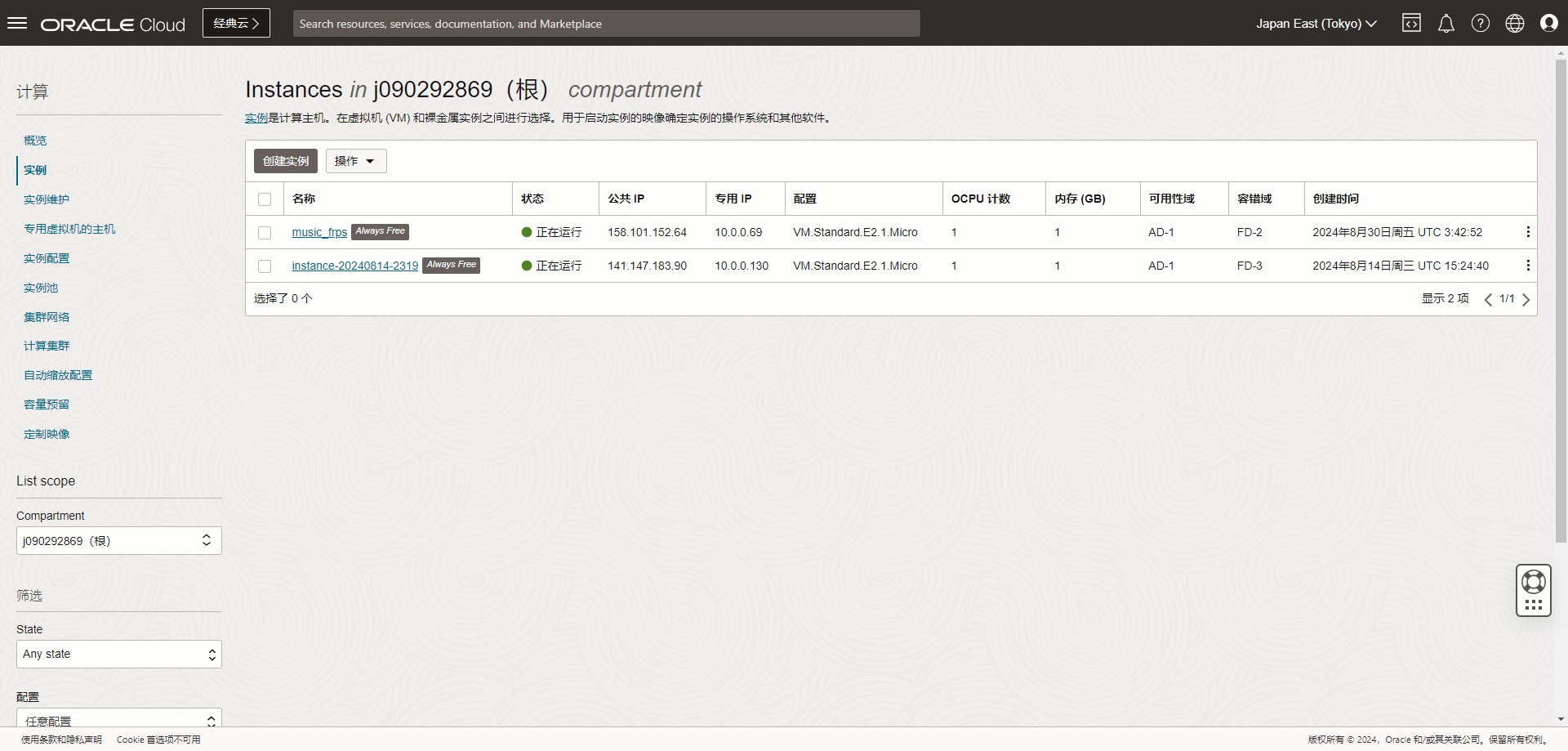Open the Compartment dropdown j090292869
The width and height of the screenshot is (1568, 751).
[118, 540]
